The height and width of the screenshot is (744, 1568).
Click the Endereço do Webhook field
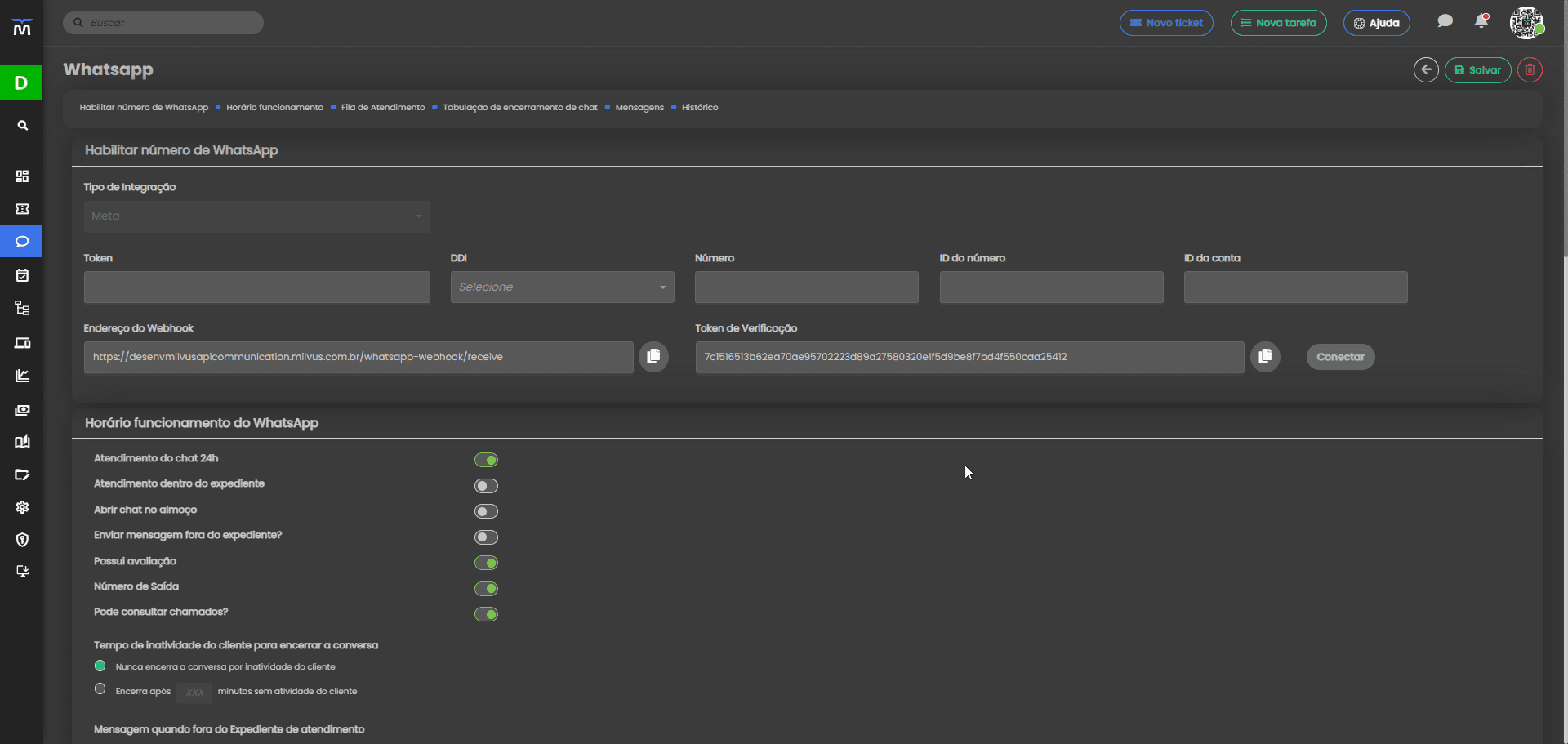(x=359, y=358)
